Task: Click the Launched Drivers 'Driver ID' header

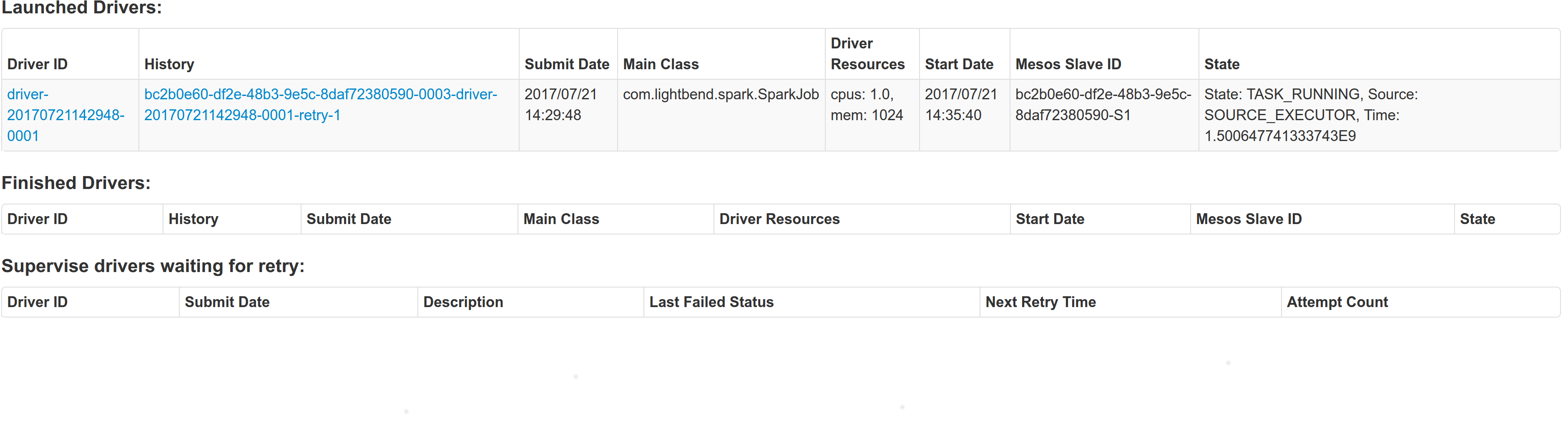Action: tap(37, 64)
